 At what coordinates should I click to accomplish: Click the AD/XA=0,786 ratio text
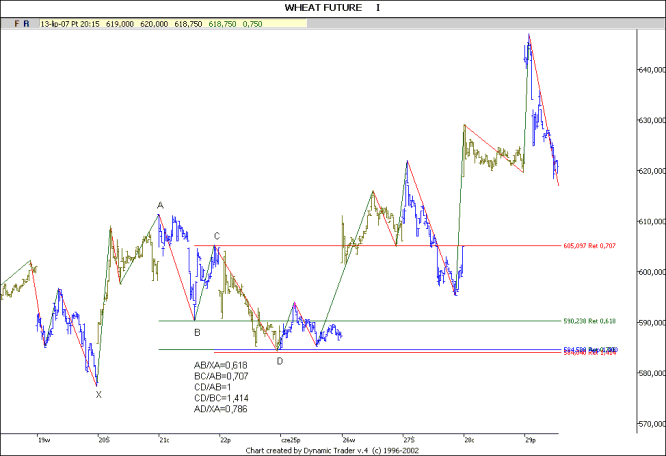(219, 410)
